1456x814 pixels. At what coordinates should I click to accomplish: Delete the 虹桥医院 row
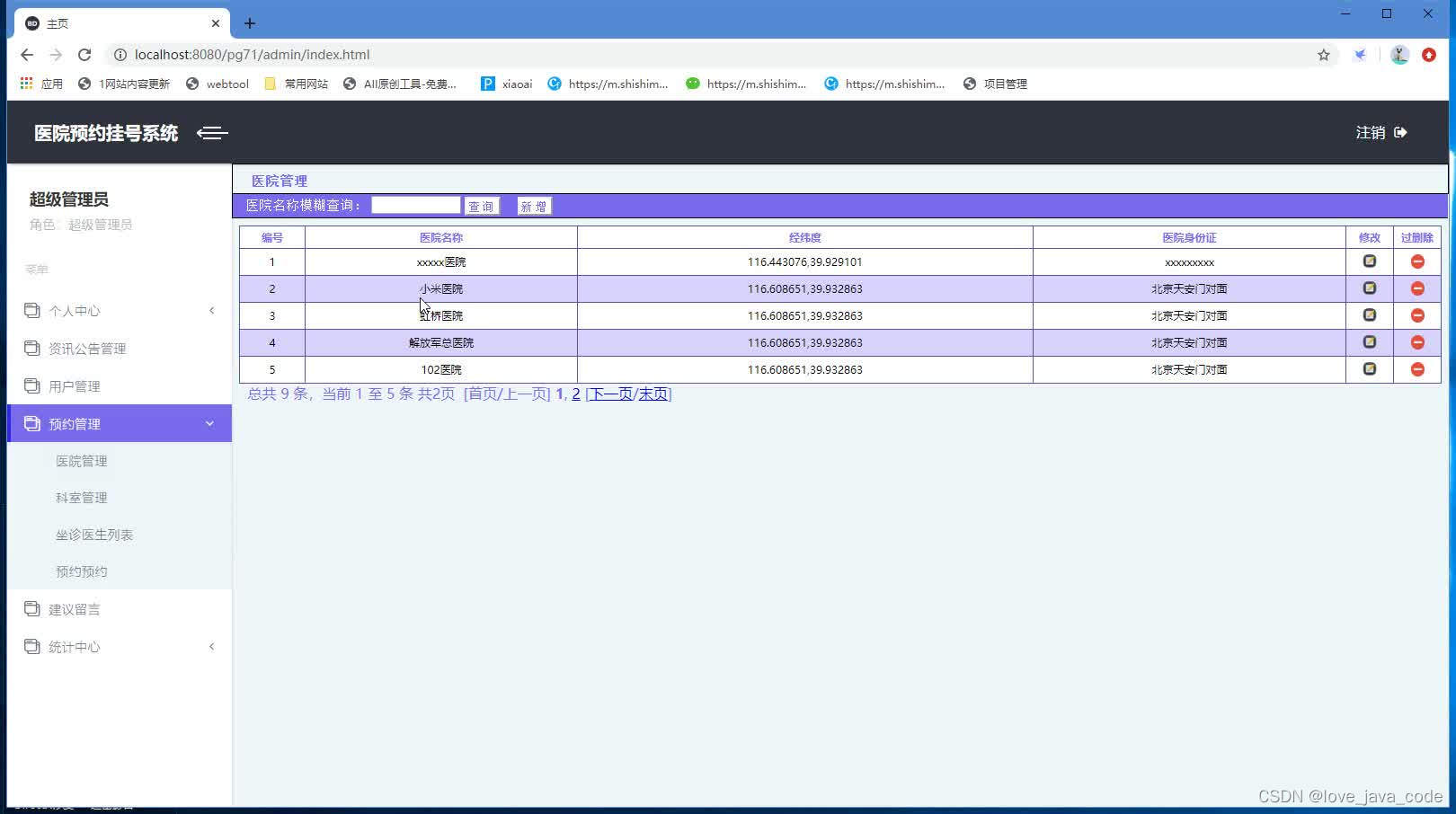coord(1417,315)
